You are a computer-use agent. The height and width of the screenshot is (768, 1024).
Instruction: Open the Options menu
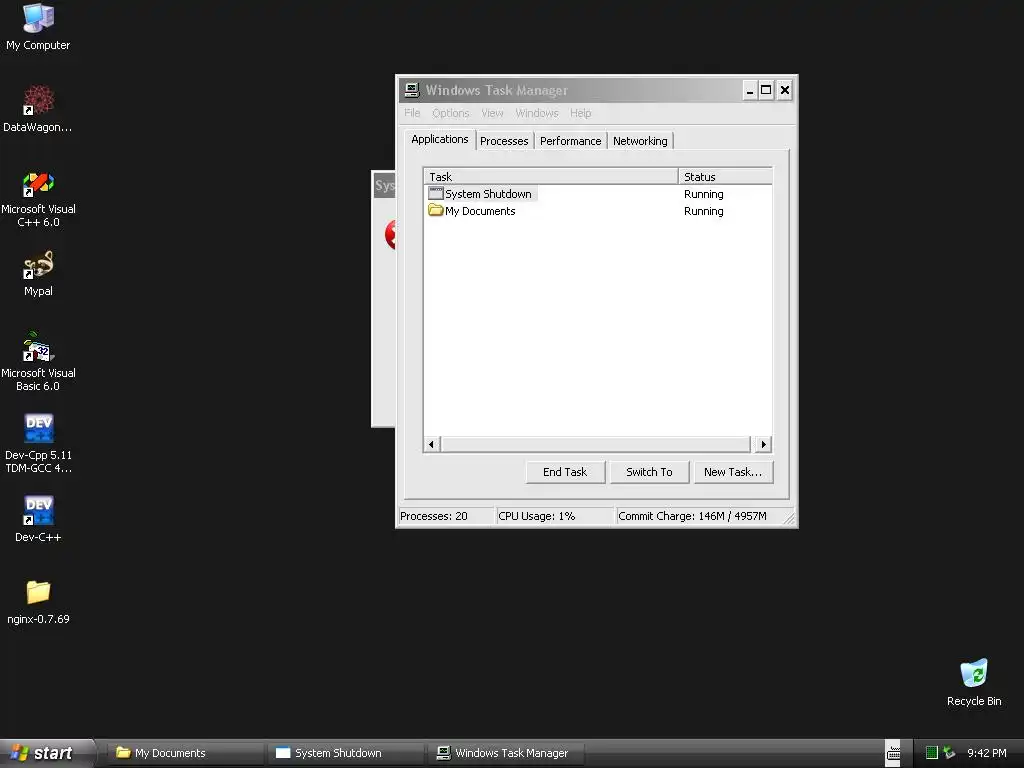(x=451, y=113)
